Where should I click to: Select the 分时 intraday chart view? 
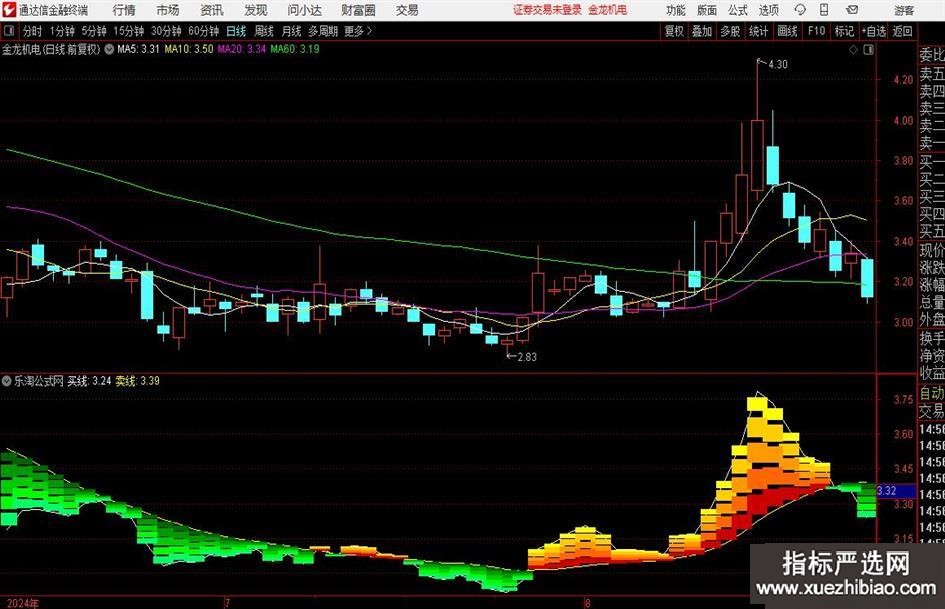coord(32,31)
